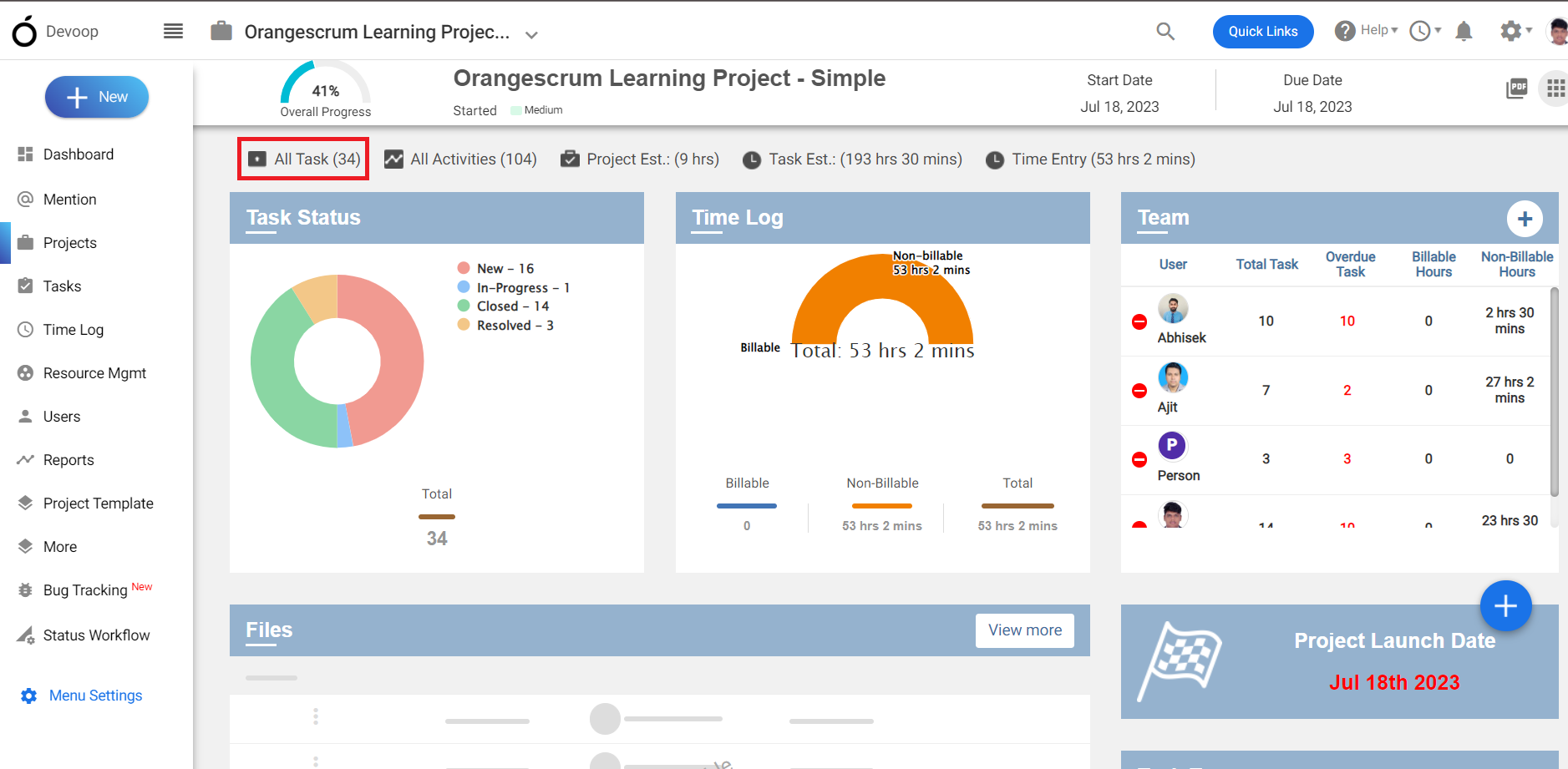Open Time Log in the sidebar
This screenshot has height=769, width=1568.
[x=74, y=330]
